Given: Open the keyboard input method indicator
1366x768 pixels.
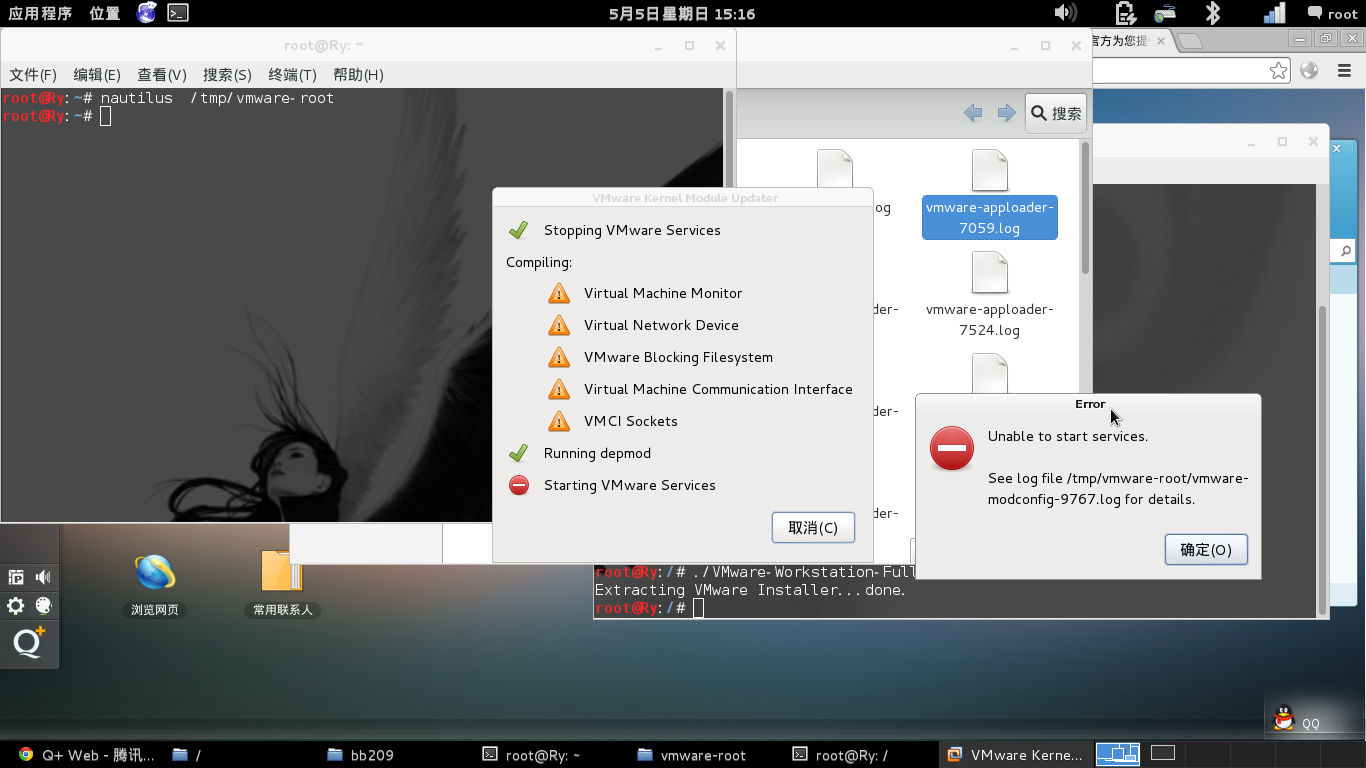Looking at the screenshot, I should pos(1165,13).
